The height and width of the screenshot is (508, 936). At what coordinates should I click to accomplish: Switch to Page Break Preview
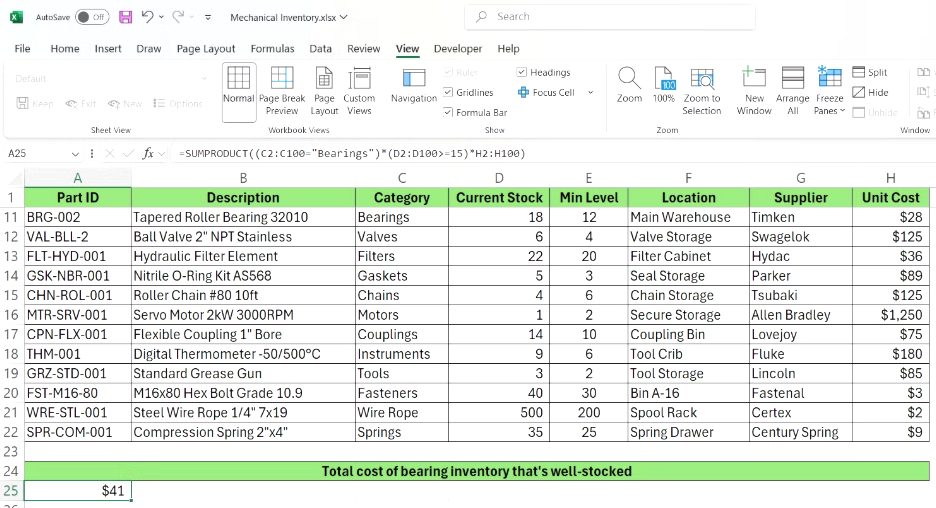pos(282,92)
